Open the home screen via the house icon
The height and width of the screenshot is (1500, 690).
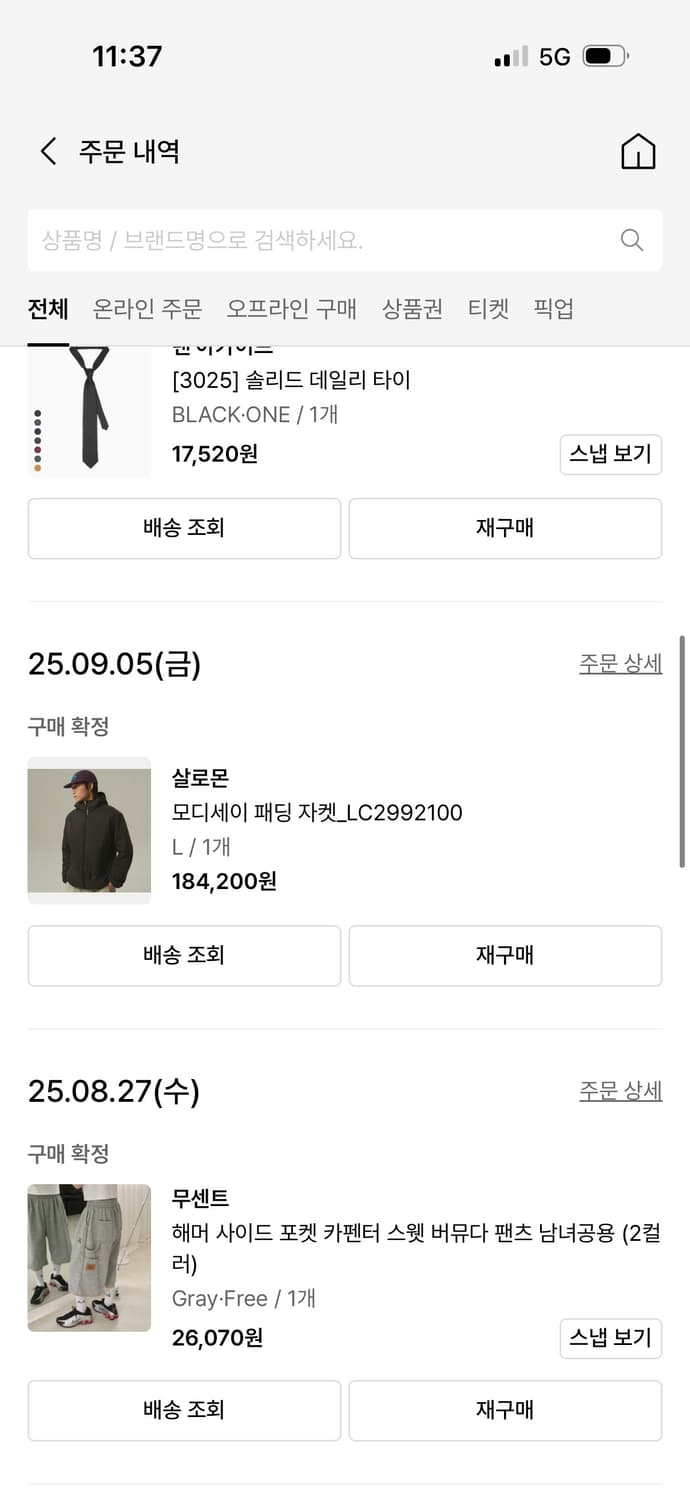click(638, 150)
